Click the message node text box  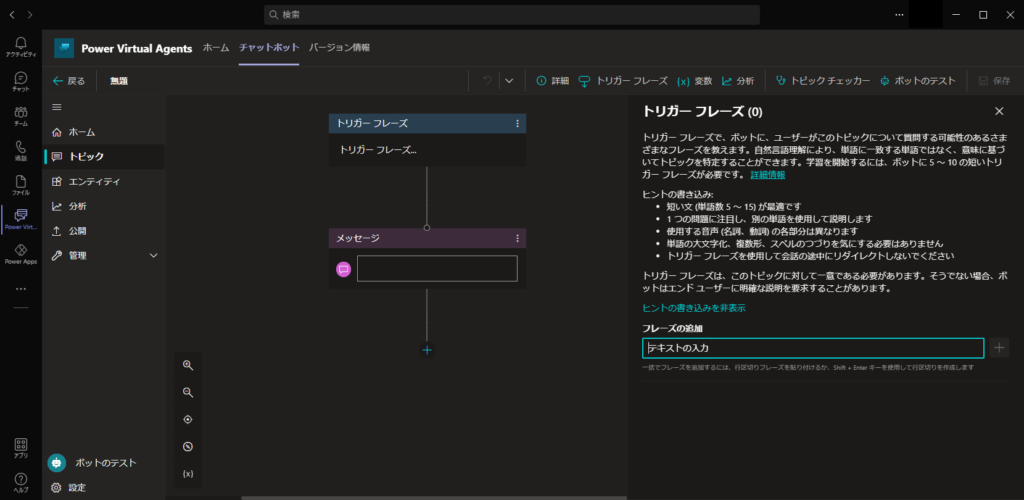(x=437, y=269)
